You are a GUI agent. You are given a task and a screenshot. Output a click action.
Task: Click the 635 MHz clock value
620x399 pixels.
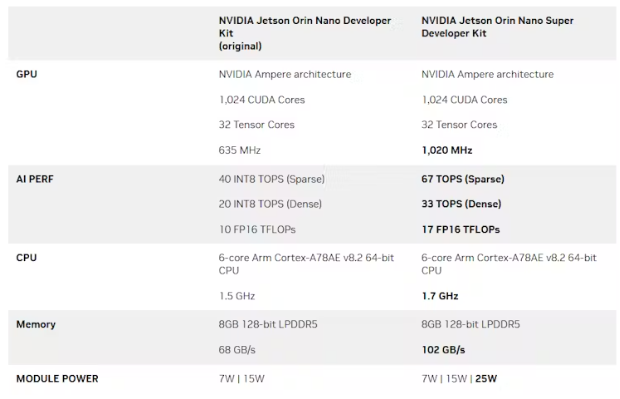pos(240,150)
